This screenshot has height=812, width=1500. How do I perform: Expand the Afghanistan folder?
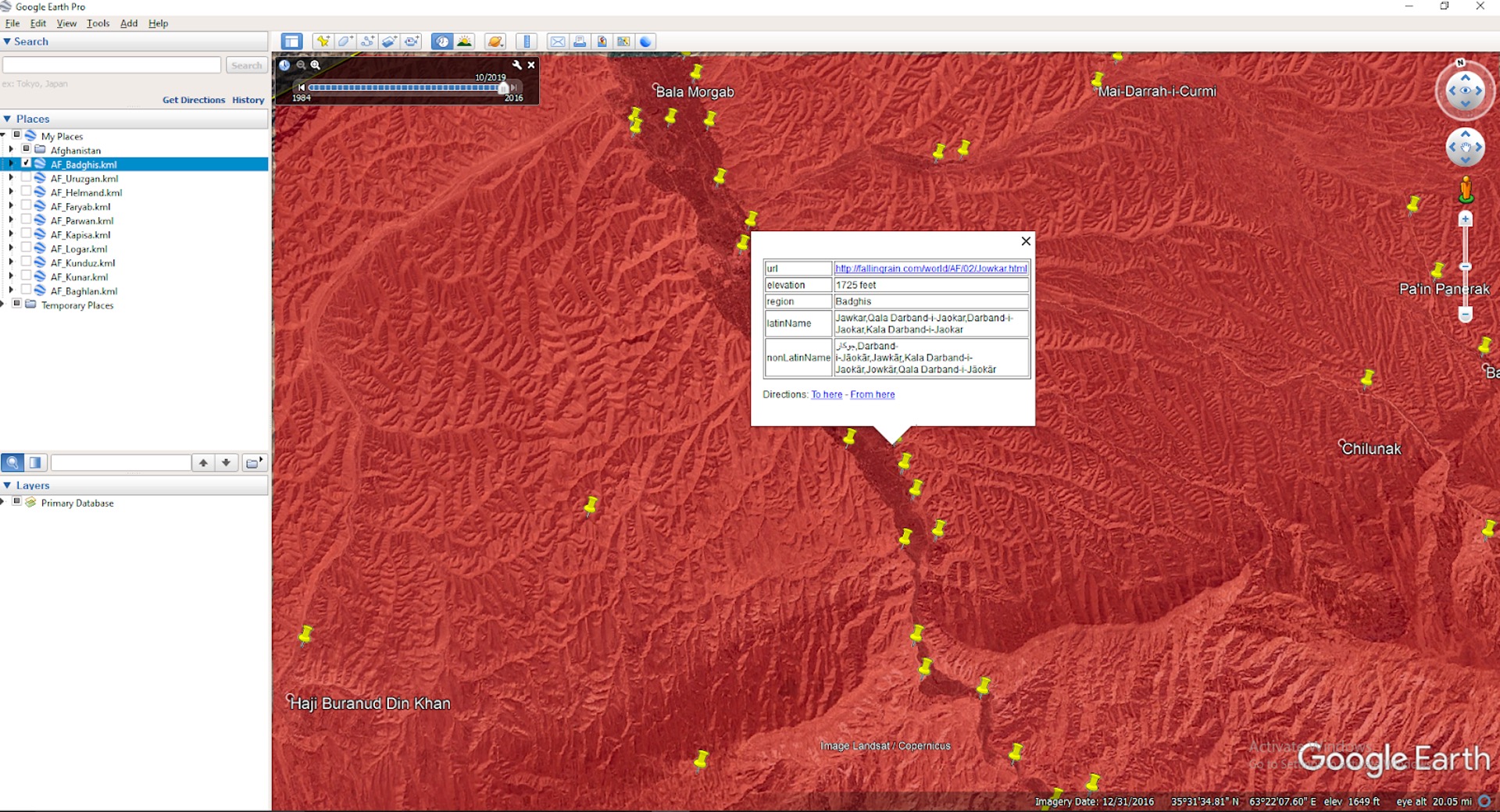tap(11, 149)
